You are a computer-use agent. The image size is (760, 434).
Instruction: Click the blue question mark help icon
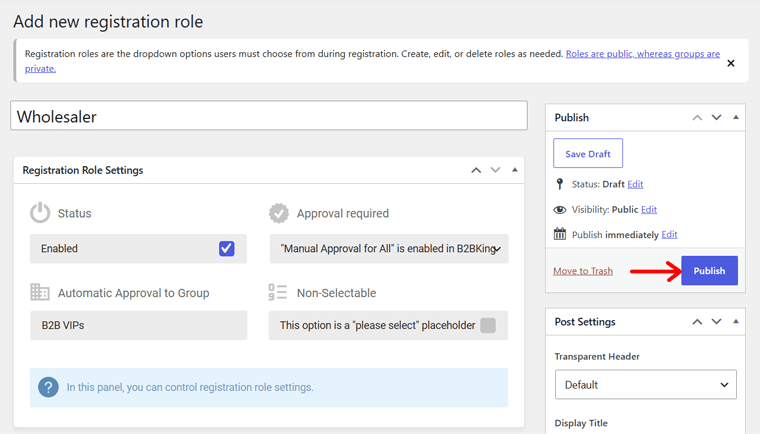tap(48, 387)
